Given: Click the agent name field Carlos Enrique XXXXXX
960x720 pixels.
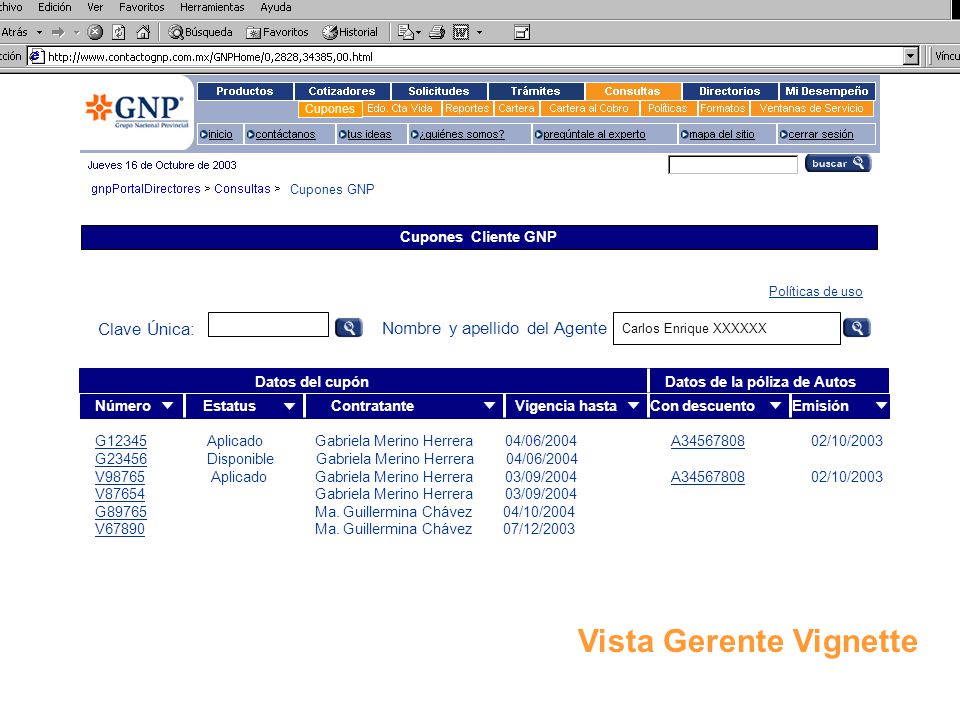Looking at the screenshot, I should (727, 328).
